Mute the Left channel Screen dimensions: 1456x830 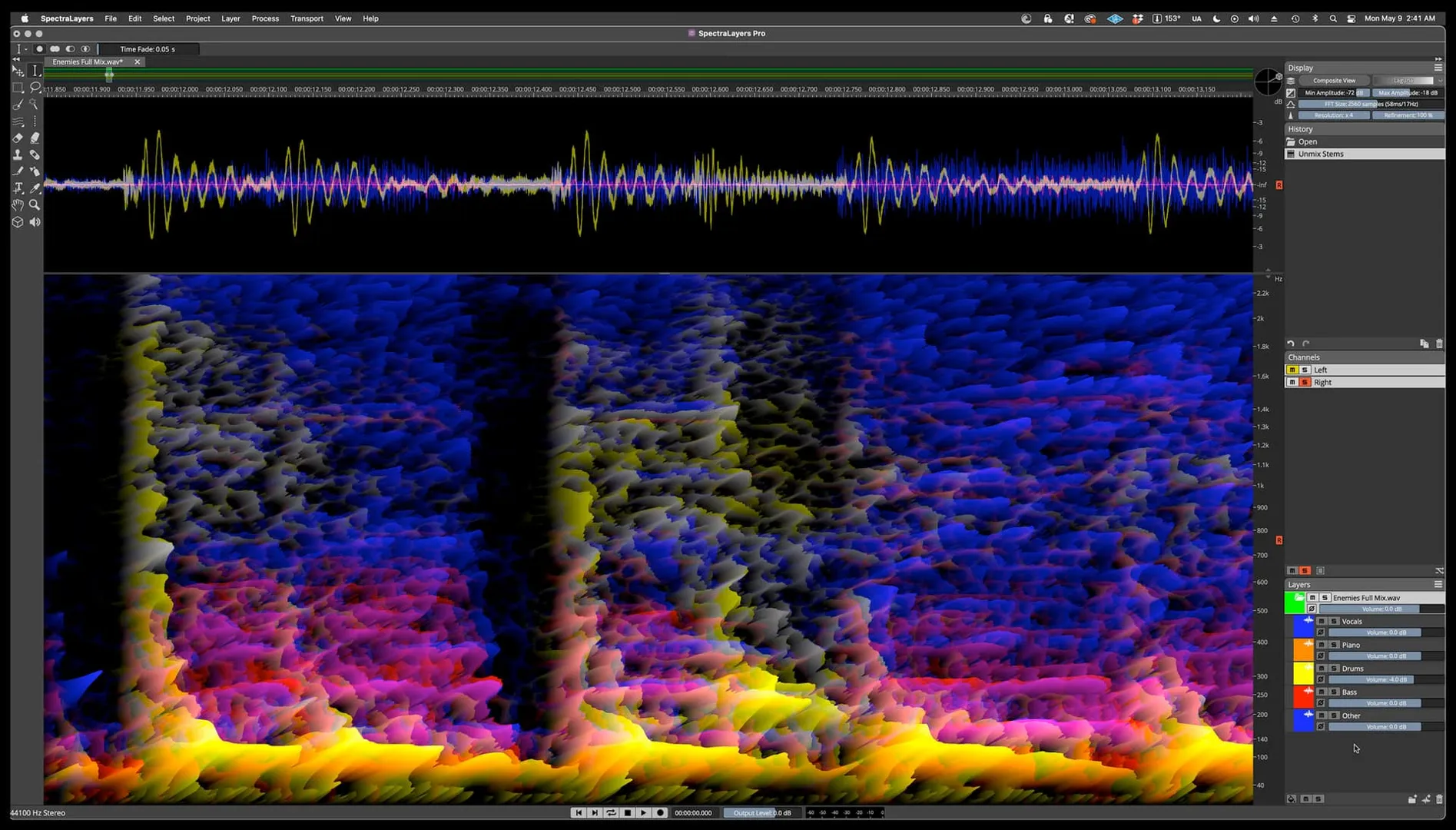coord(1292,370)
